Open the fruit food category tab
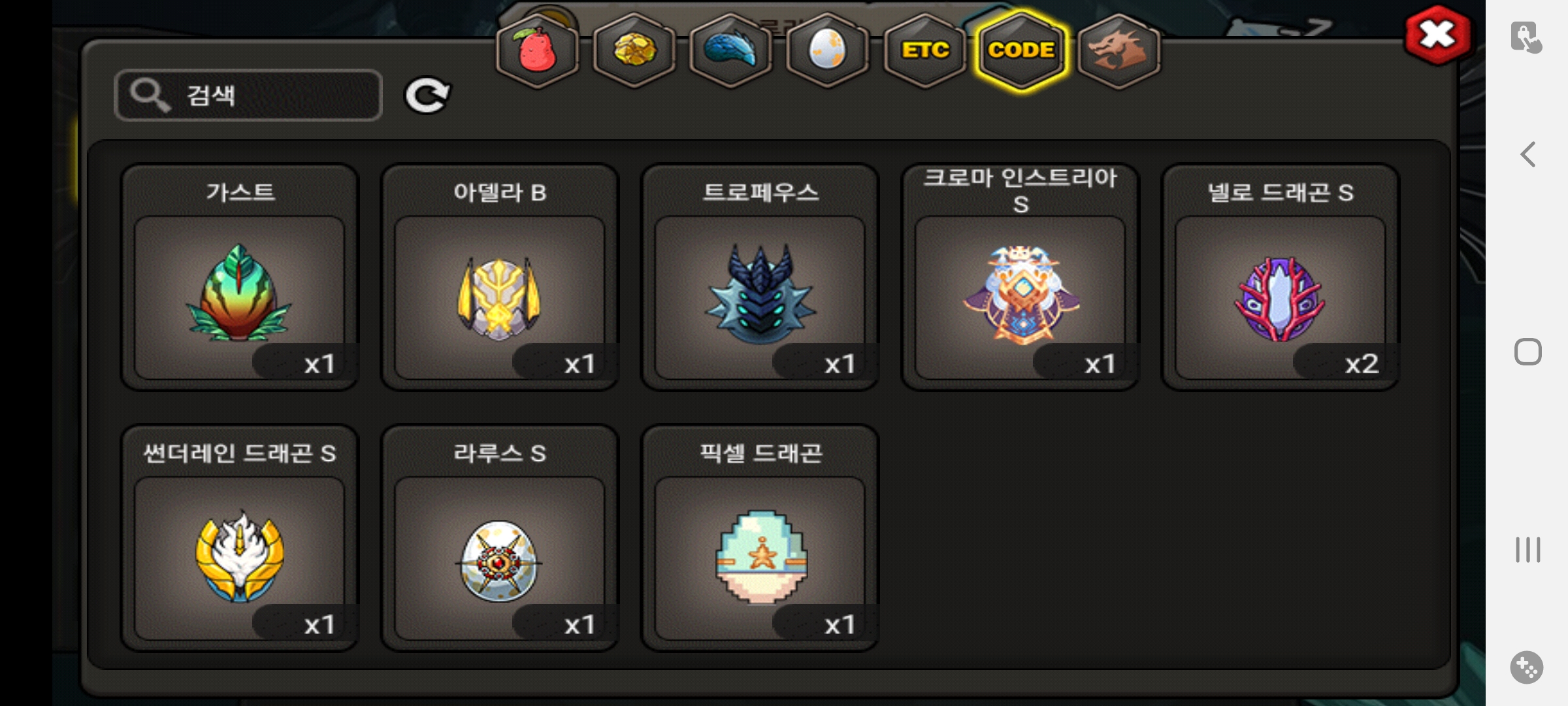This screenshot has height=706, width=1568. pos(537,51)
